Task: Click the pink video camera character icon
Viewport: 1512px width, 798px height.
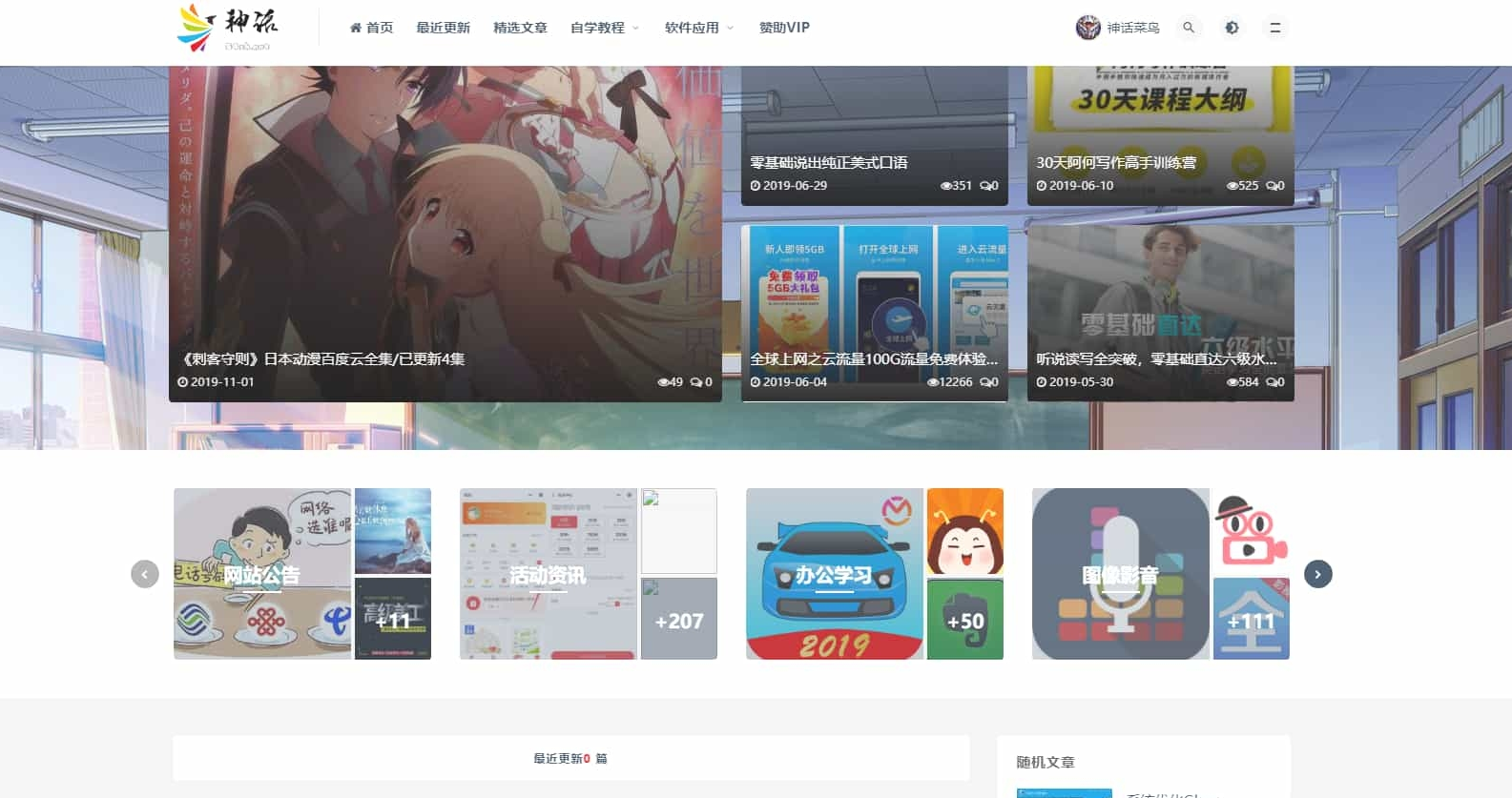Action: [x=1252, y=531]
